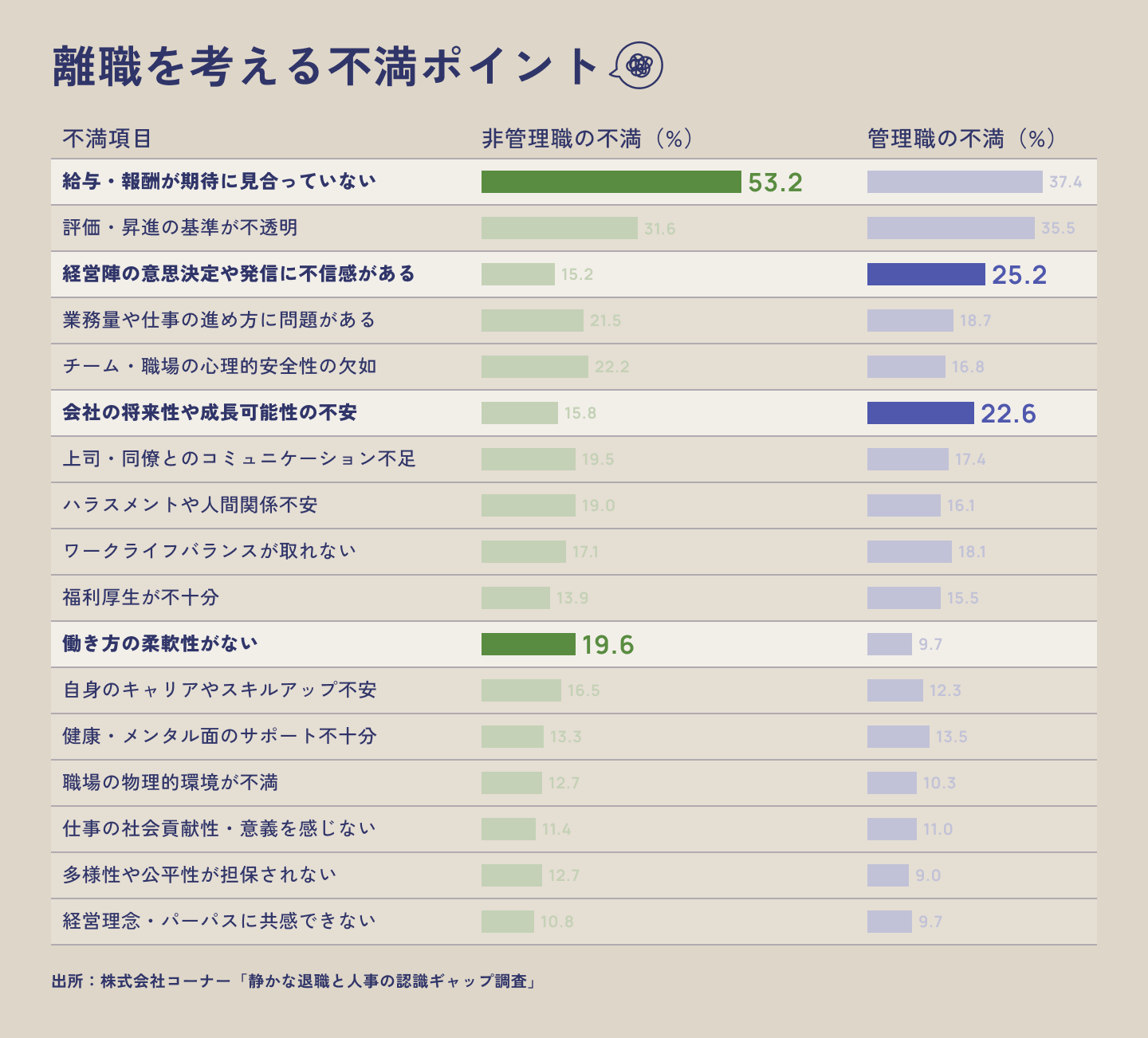Screen dimensions: 1148x1038
Task: Click the 10.8 value
Action: 556,922
